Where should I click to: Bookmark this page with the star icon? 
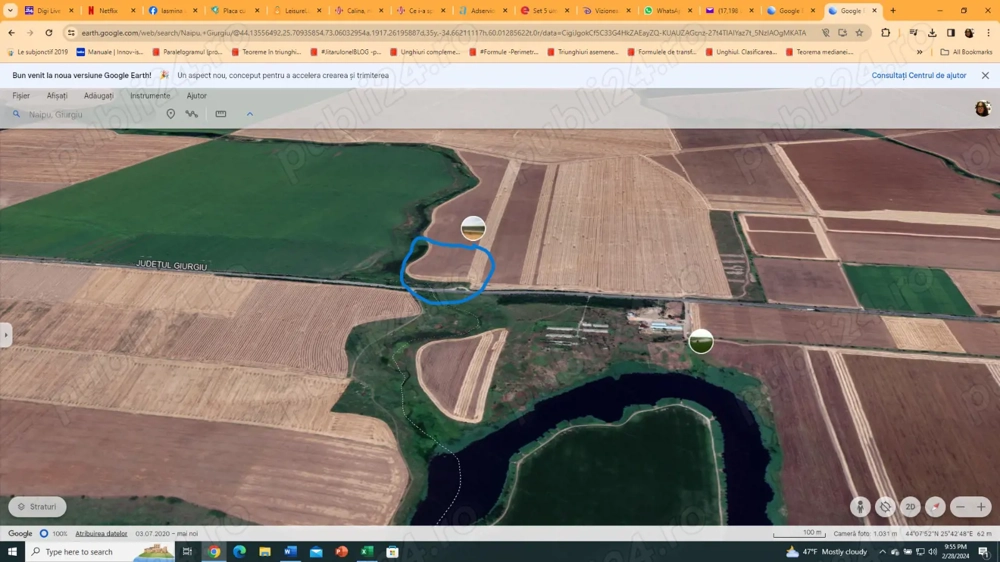click(x=859, y=33)
